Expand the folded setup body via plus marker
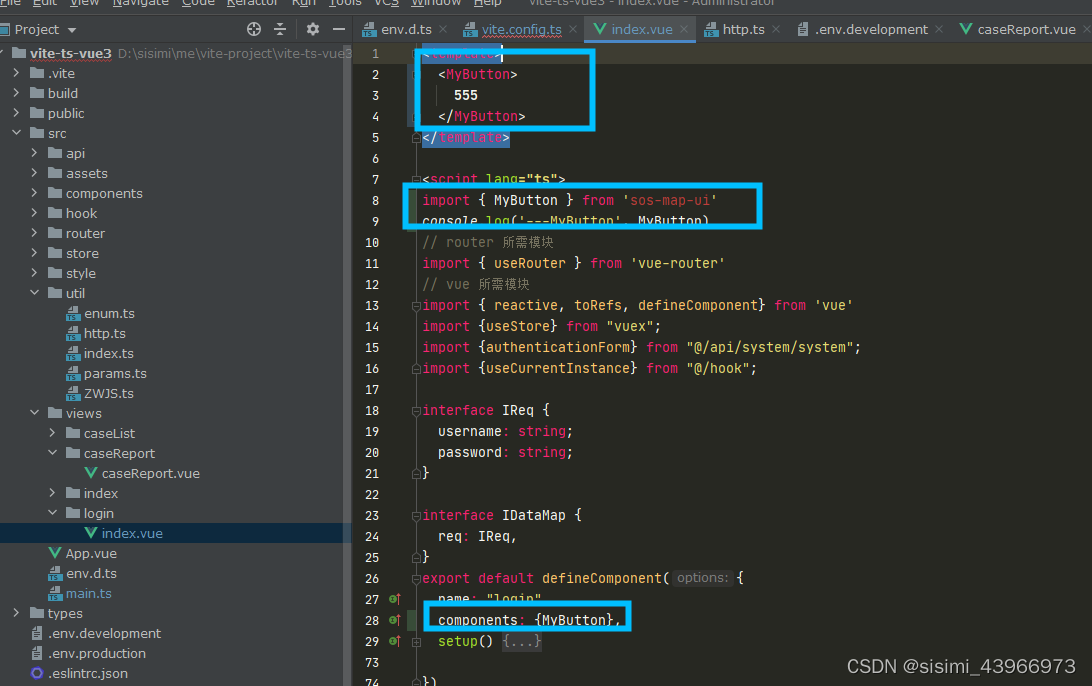This screenshot has width=1092, height=686. pos(416,642)
